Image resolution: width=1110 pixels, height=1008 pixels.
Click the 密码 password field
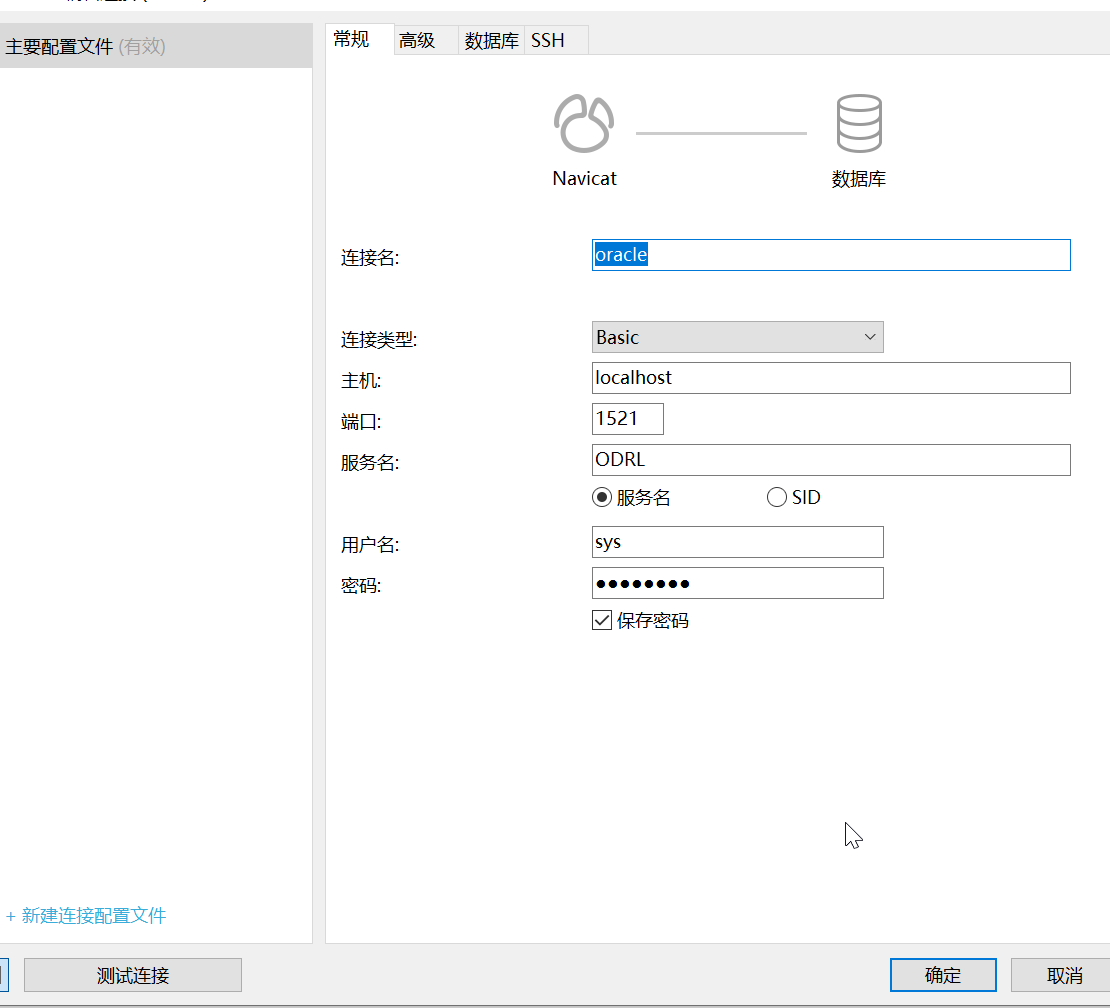pos(737,583)
